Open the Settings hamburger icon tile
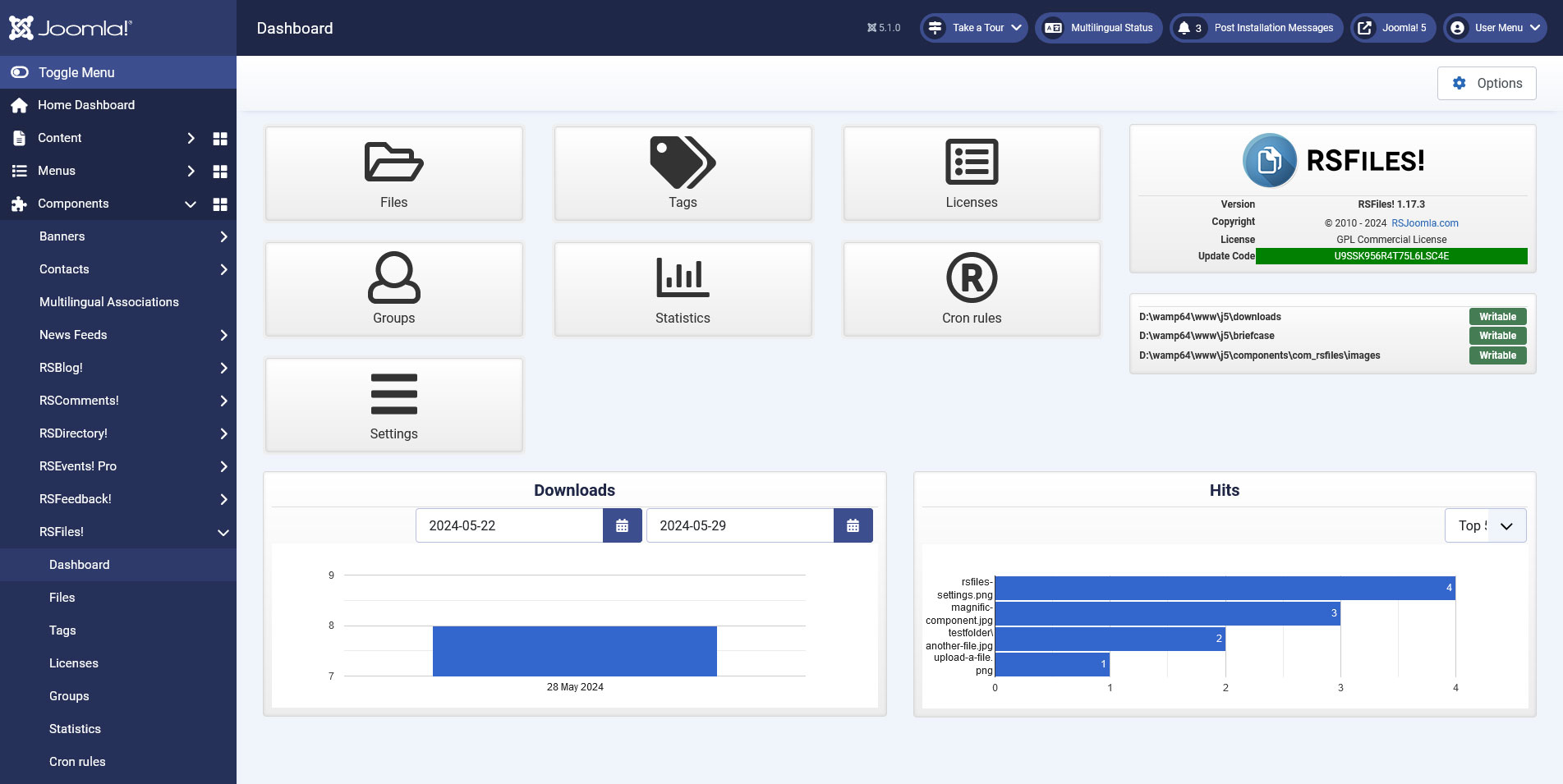1563x784 pixels. pos(393,405)
